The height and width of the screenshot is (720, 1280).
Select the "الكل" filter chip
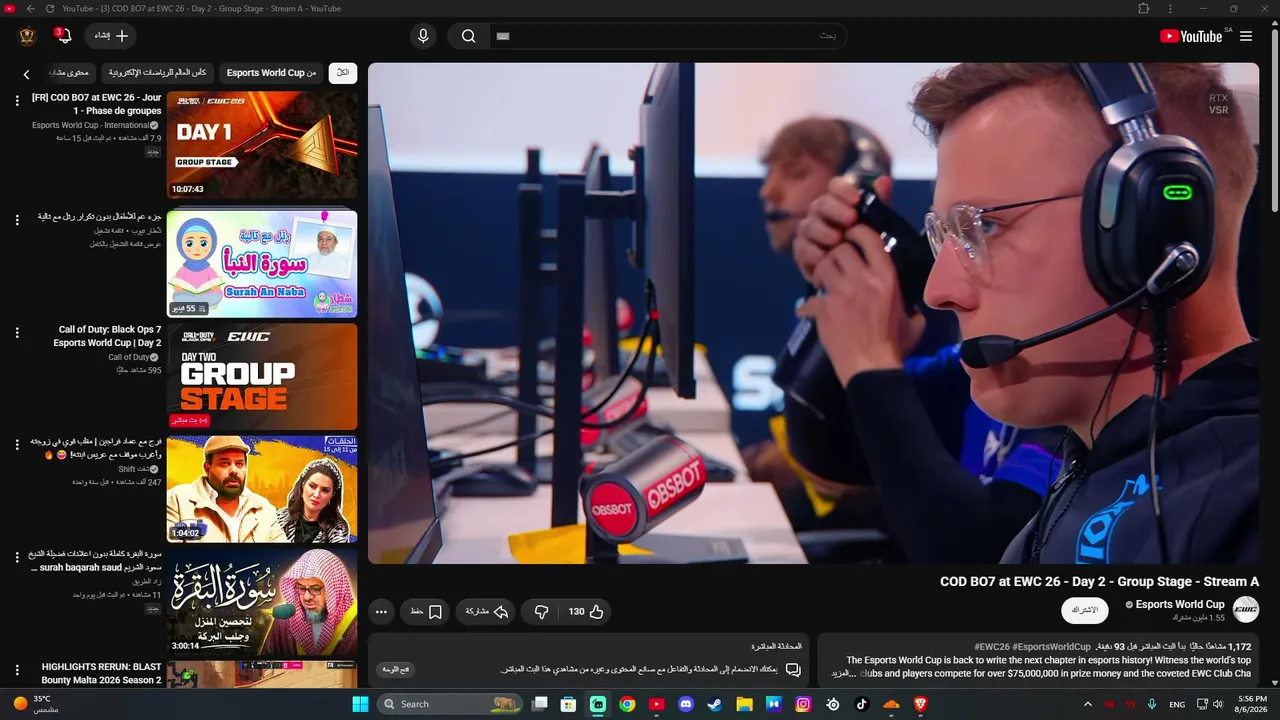(343, 73)
